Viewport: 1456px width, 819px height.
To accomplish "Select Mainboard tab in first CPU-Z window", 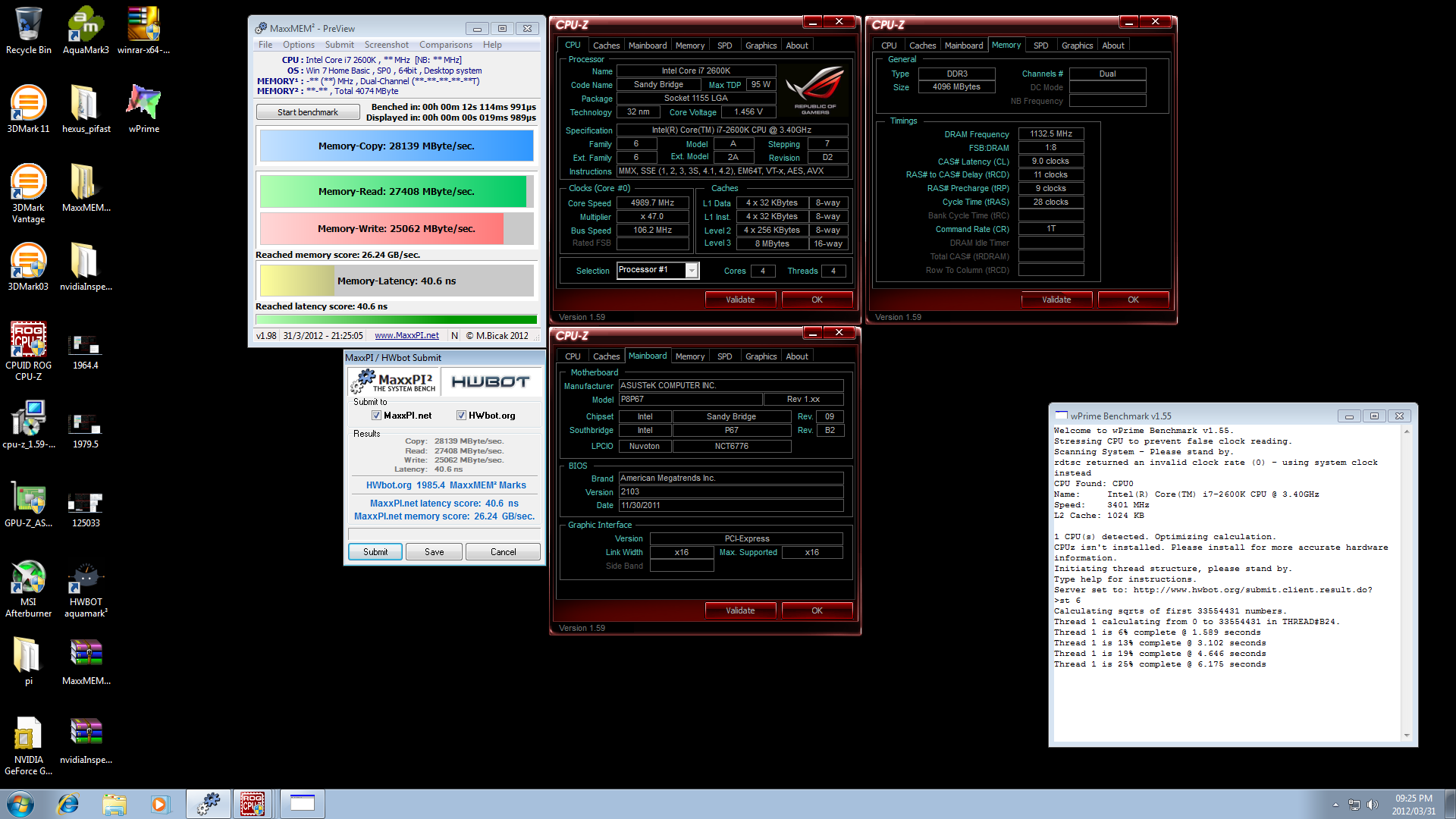I will pos(648,45).
